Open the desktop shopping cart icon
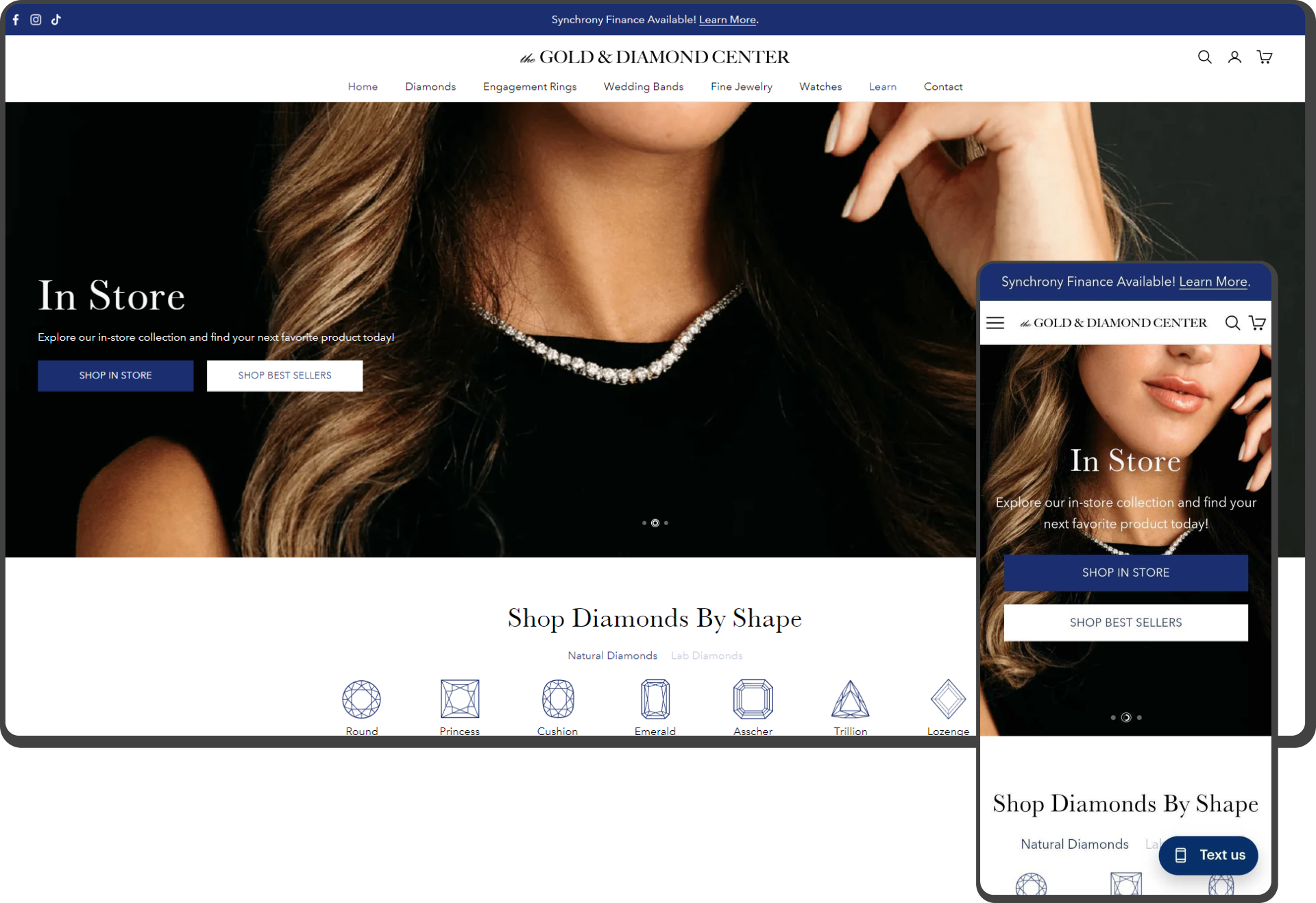The height and width of the screenshot is (903, 1316). tap(1265, 57)
